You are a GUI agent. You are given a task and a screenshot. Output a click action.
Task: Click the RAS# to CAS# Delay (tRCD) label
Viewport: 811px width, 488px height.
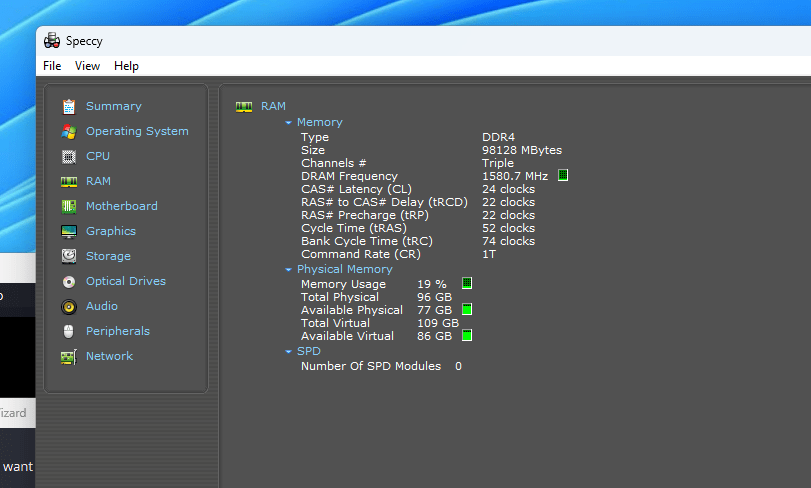click(x=384, y=202)
